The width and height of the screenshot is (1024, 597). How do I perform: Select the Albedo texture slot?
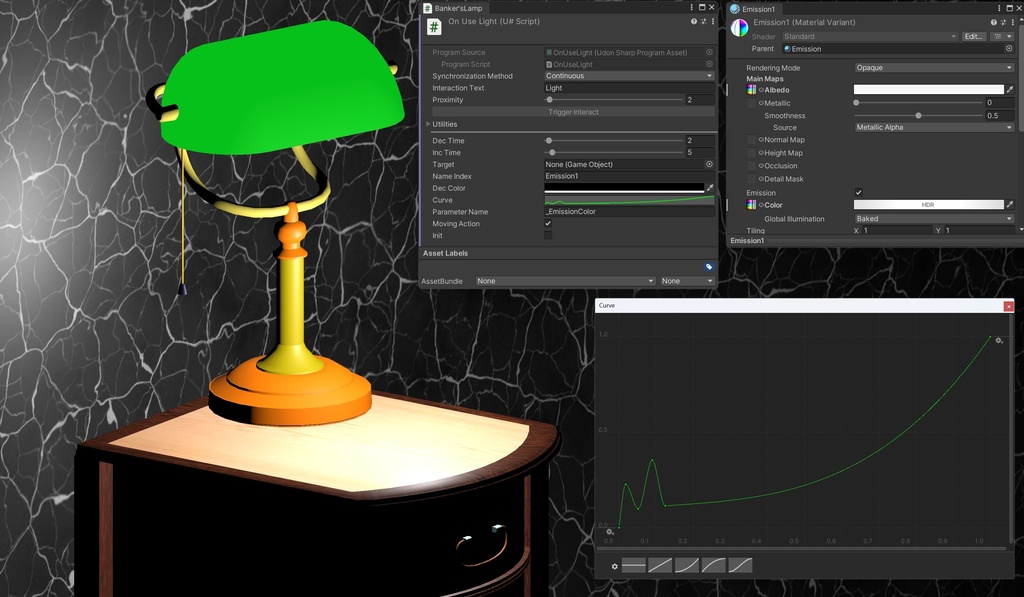point(752,89)
